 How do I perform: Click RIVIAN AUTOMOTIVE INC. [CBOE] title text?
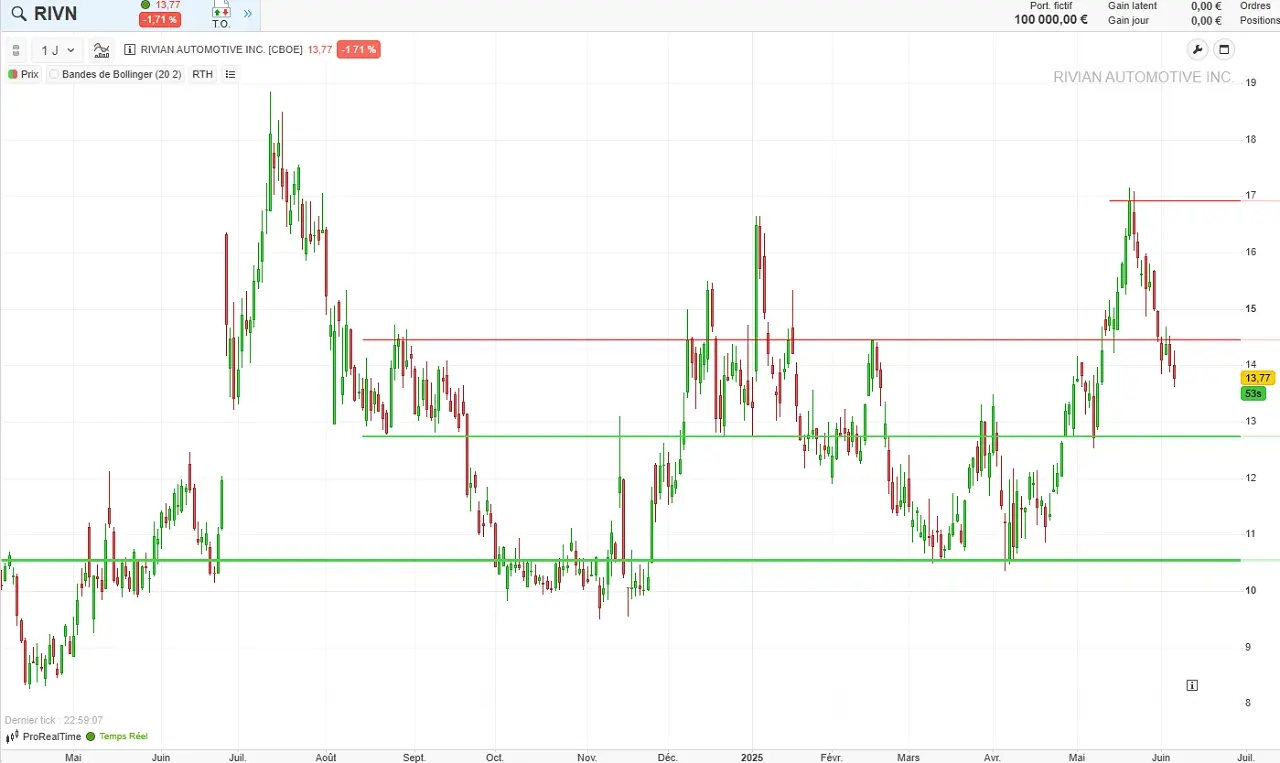(x=221, y=49)
